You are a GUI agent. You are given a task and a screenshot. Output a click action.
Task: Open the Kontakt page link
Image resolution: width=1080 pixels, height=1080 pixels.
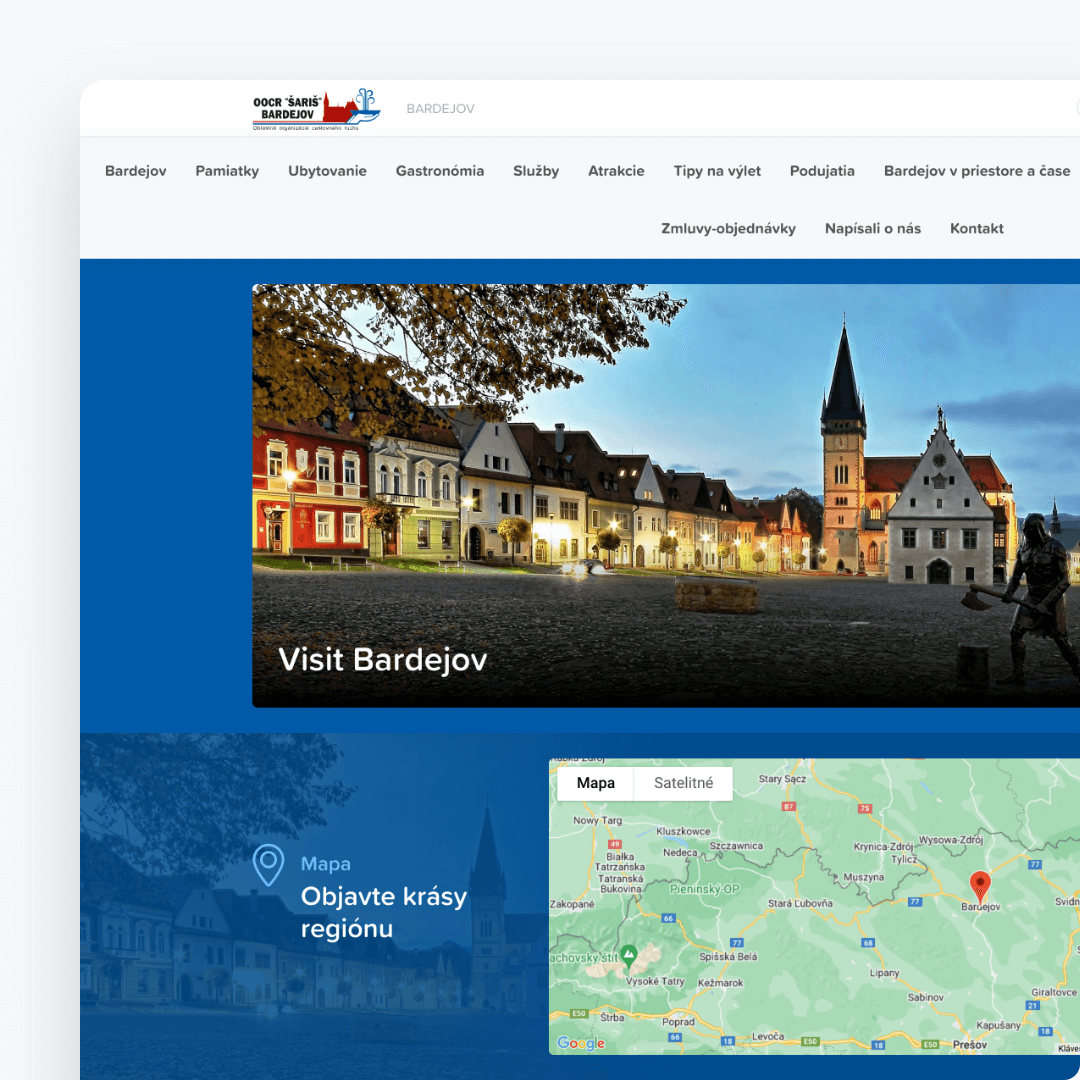[x=977, y=229]
